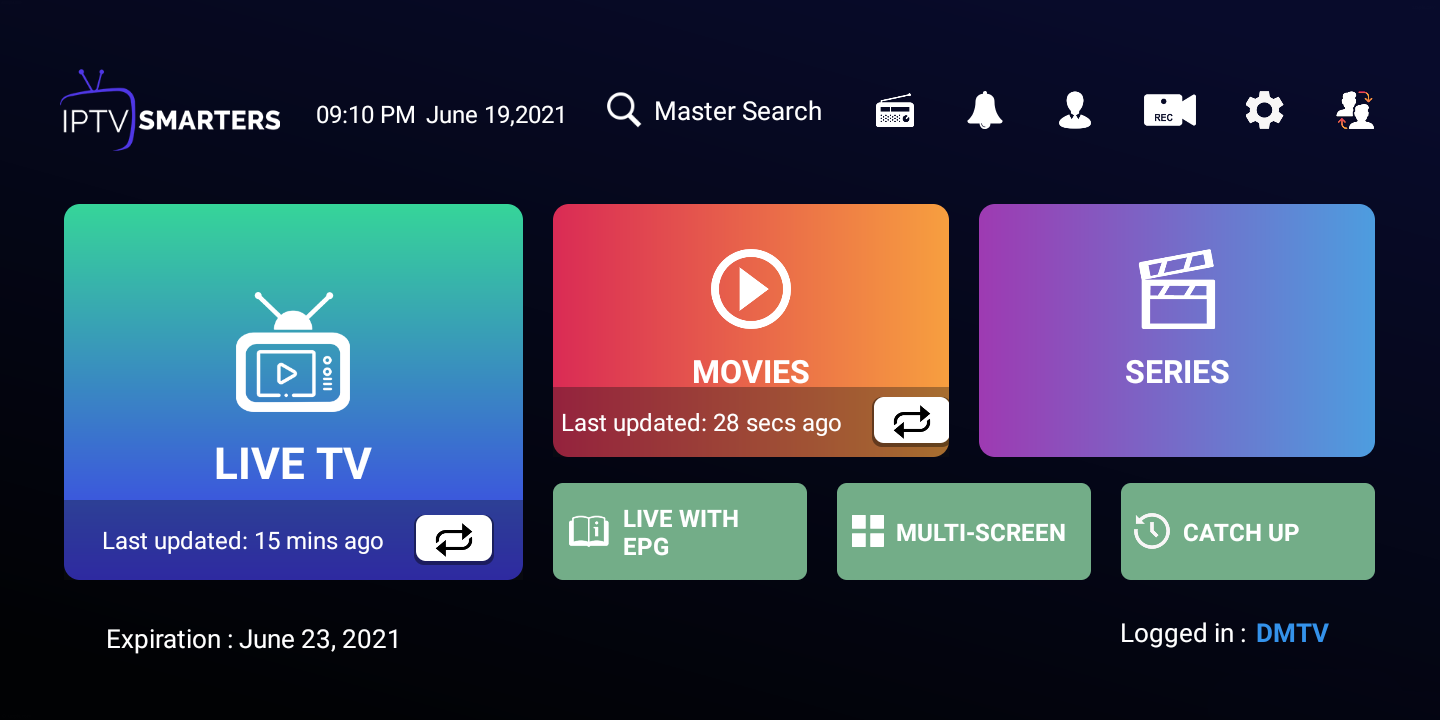Open the REC recordings camera icon

click(x=1169, y=110)
